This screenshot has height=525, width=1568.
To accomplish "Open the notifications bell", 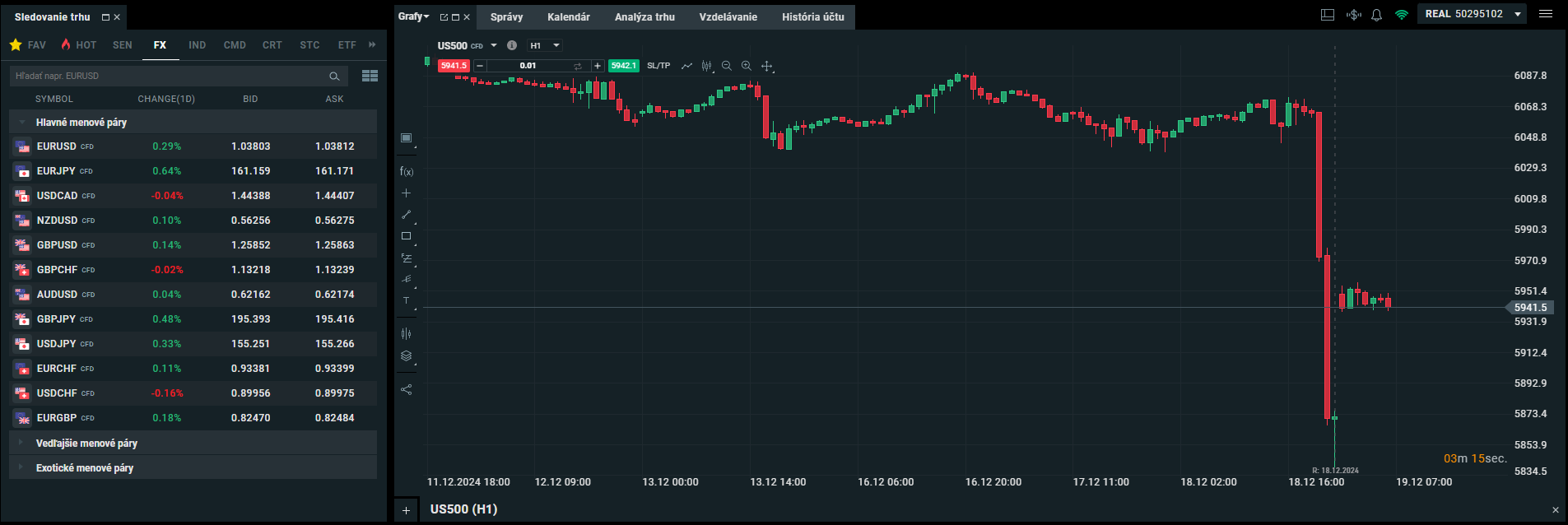I will click(1376, 15).
